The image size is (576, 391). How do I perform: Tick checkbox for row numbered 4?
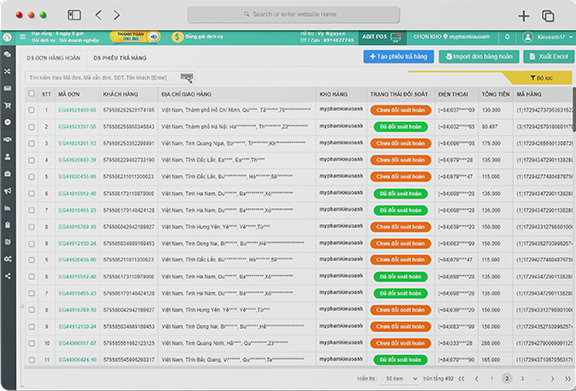(32, 160)
